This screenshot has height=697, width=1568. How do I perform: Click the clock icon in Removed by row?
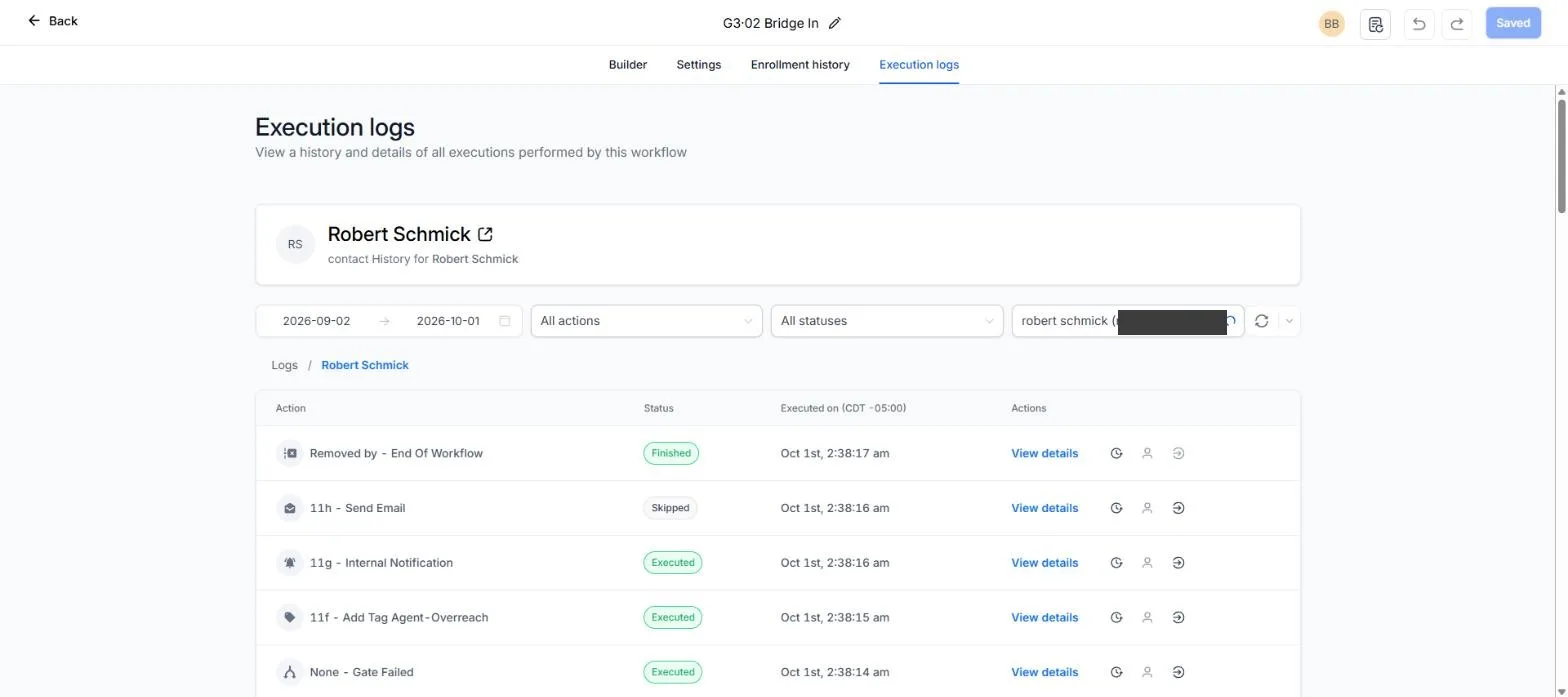point(1116,453)
